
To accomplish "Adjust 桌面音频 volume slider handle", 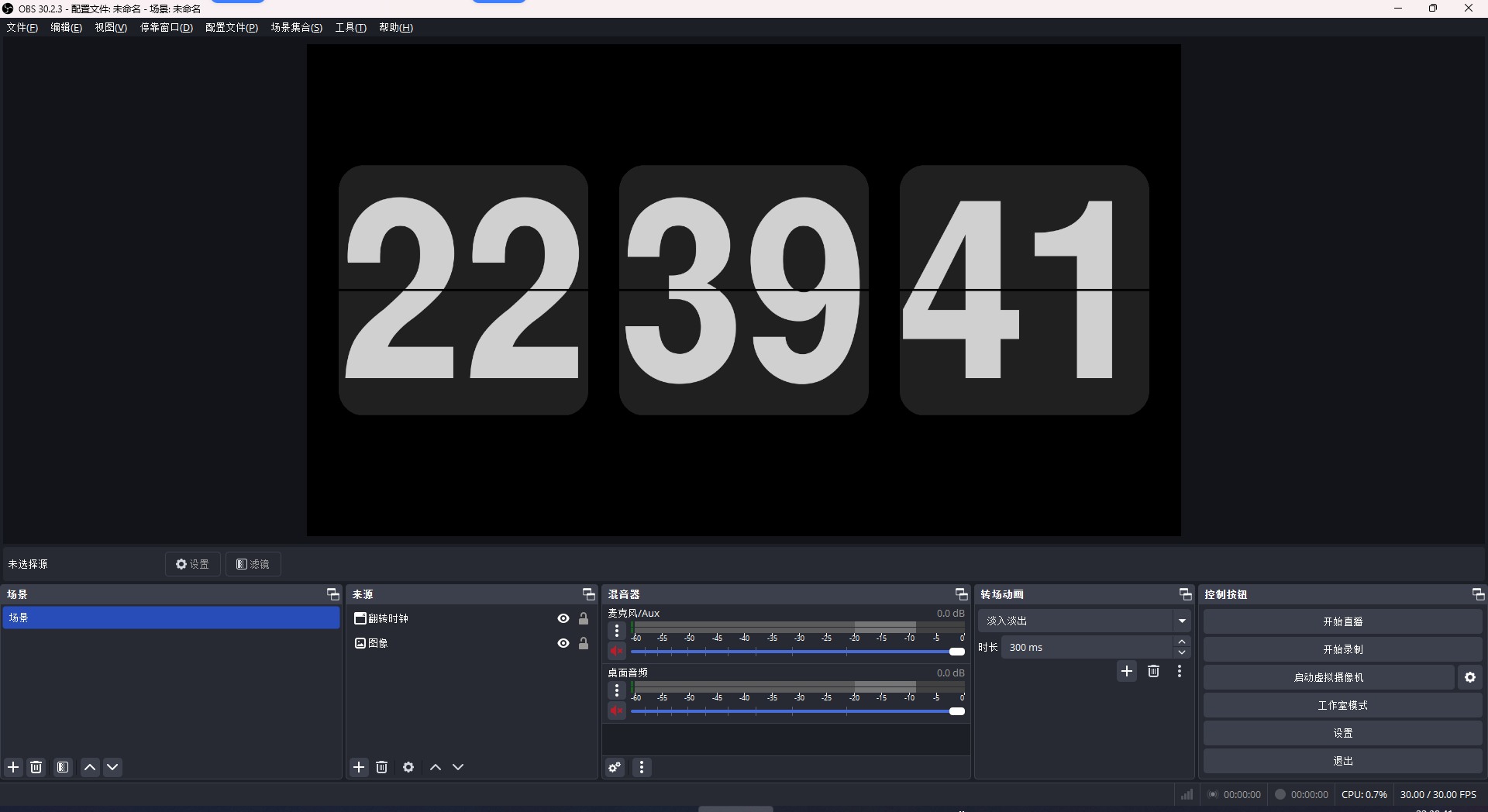I will (x=957, y=711).
